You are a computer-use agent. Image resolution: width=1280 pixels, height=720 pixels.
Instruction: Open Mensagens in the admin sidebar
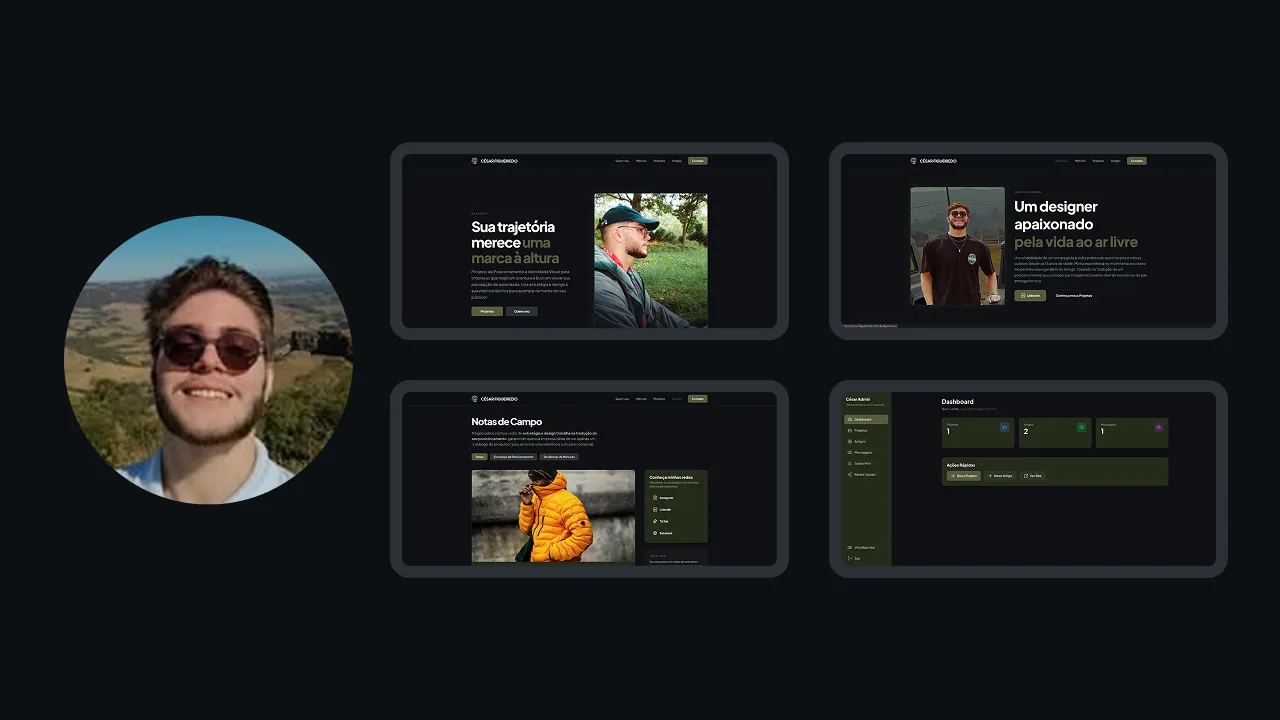pos(862,452)
